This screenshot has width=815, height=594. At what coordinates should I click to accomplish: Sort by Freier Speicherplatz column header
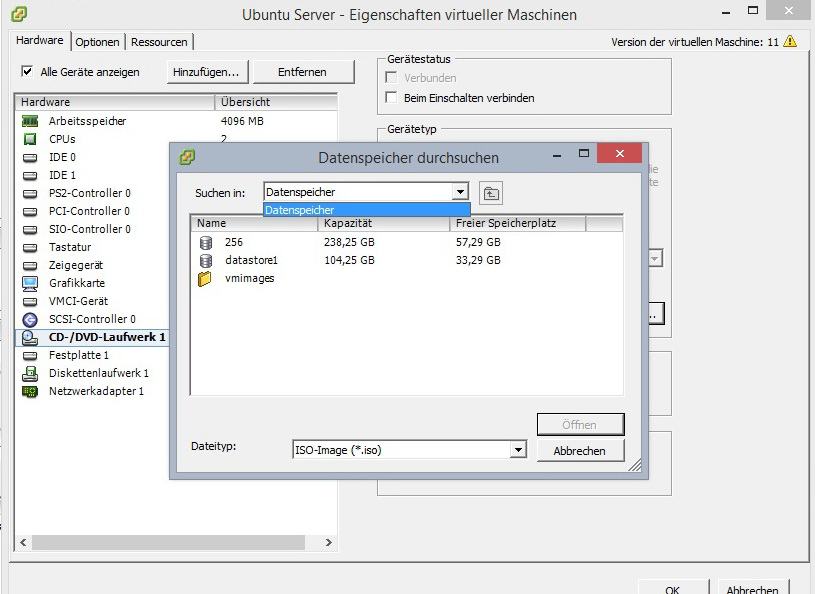coord(518,223)
